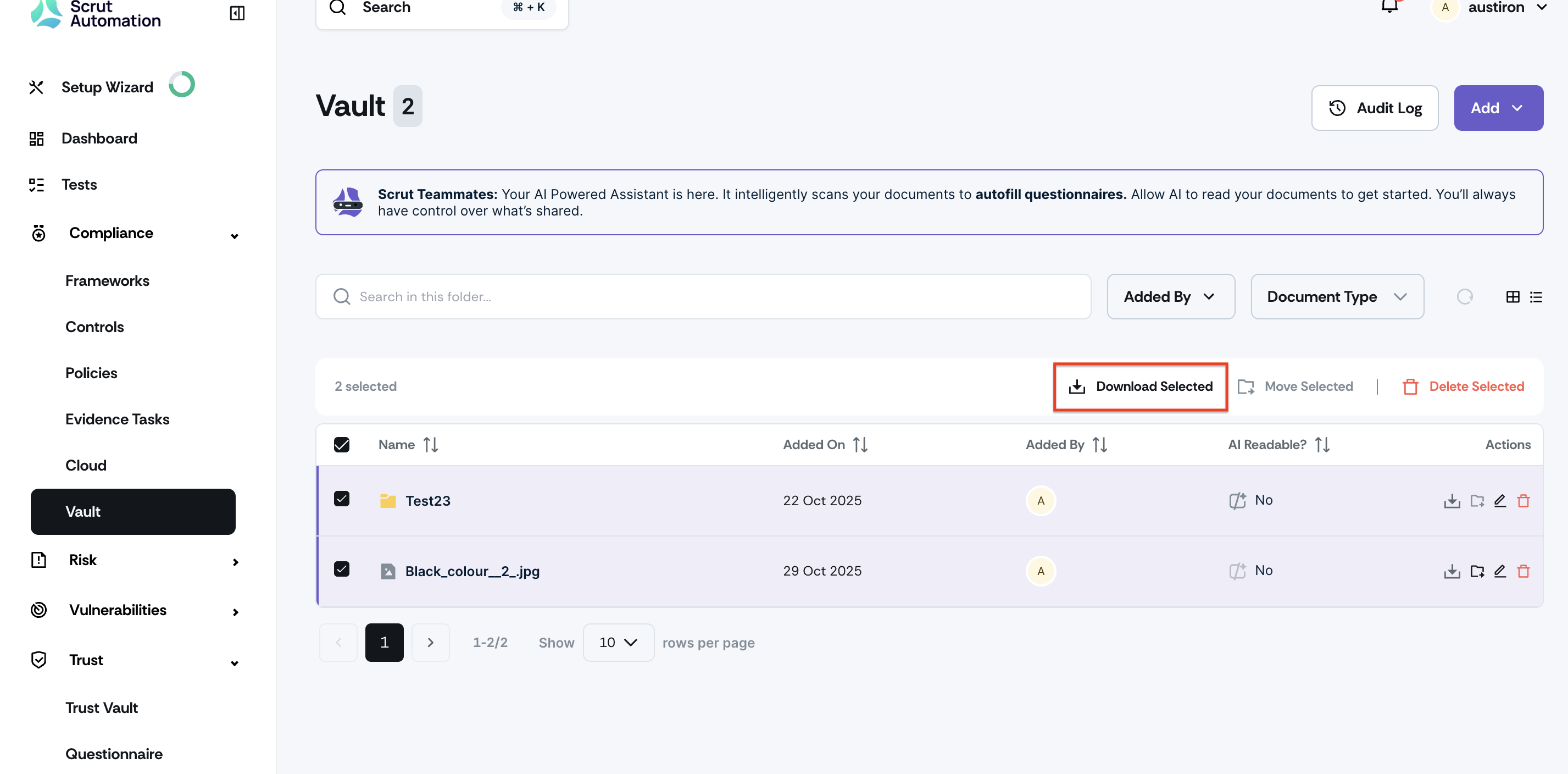Switch to list view layout
The image size is (1568, 774).
(x=1536, y=296)
